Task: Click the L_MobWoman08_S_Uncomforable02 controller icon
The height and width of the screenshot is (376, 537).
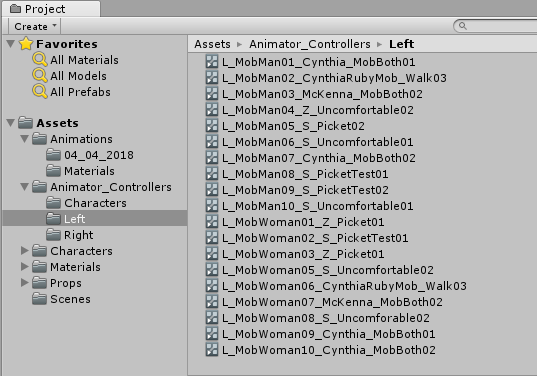Action: coord(212,318)
